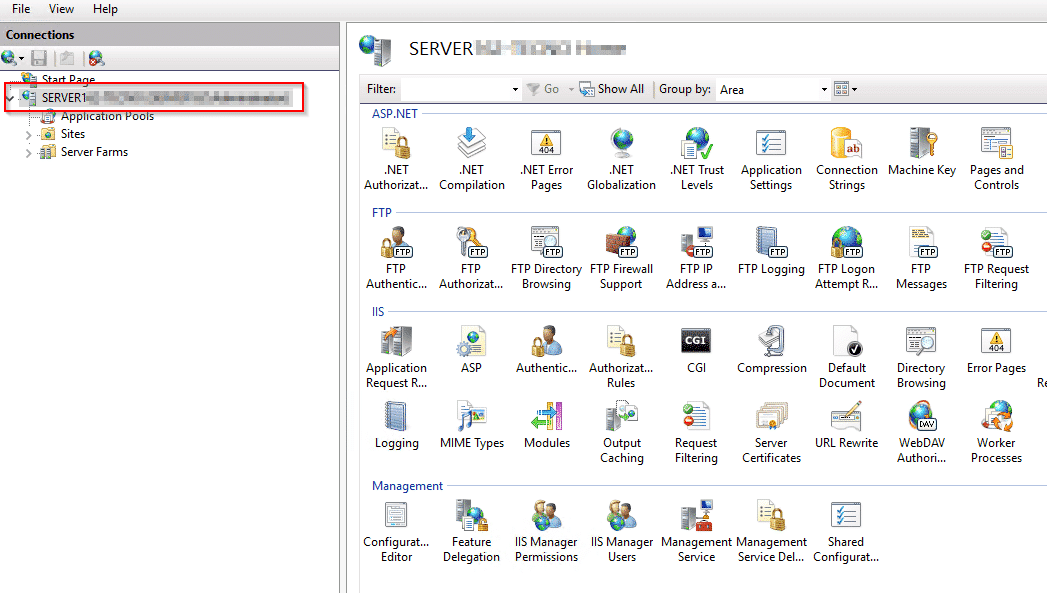
Task: Collapse the SERVER1 tree node
Action: 10,98
